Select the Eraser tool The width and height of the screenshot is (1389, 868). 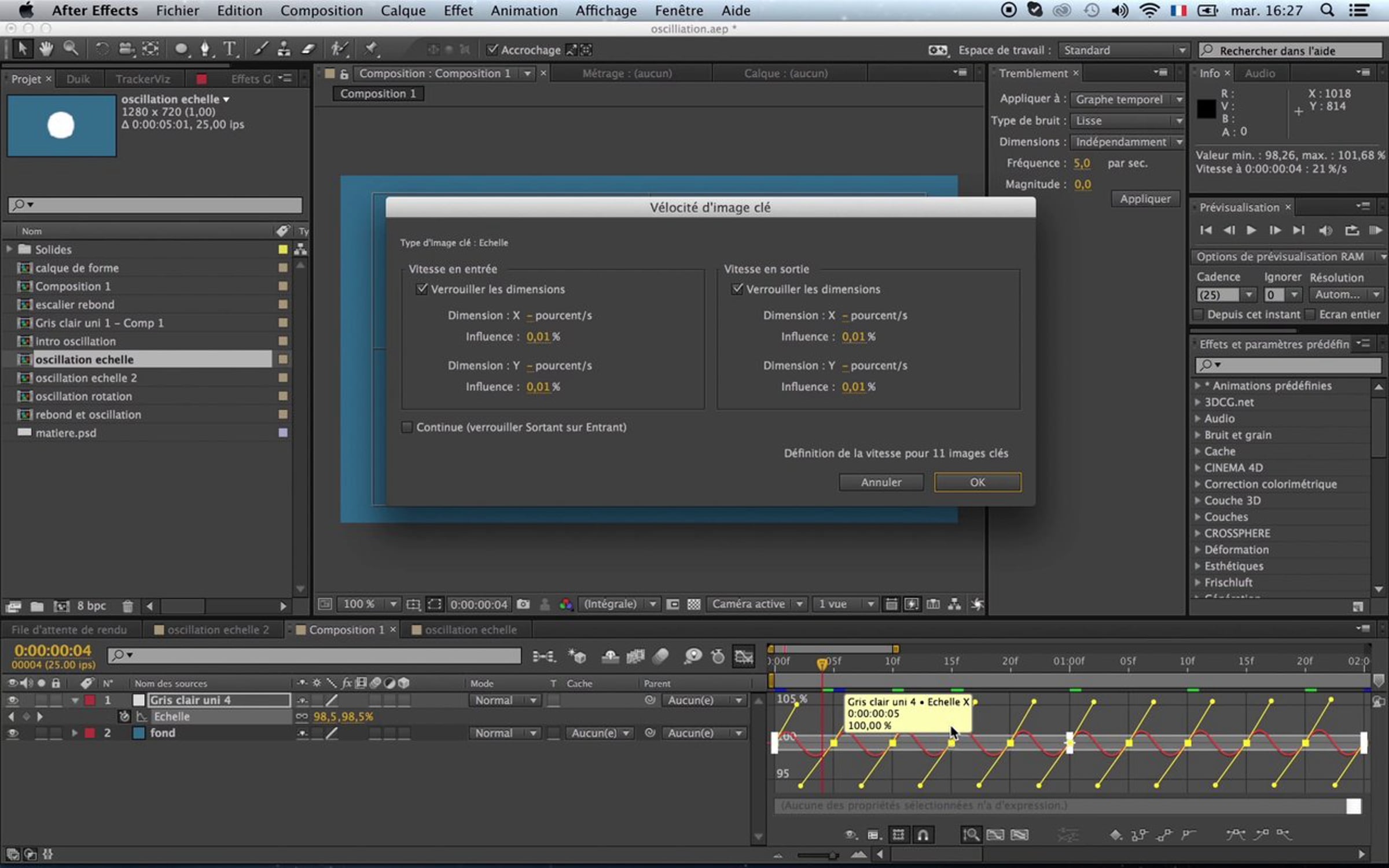[x=308, y=49]
